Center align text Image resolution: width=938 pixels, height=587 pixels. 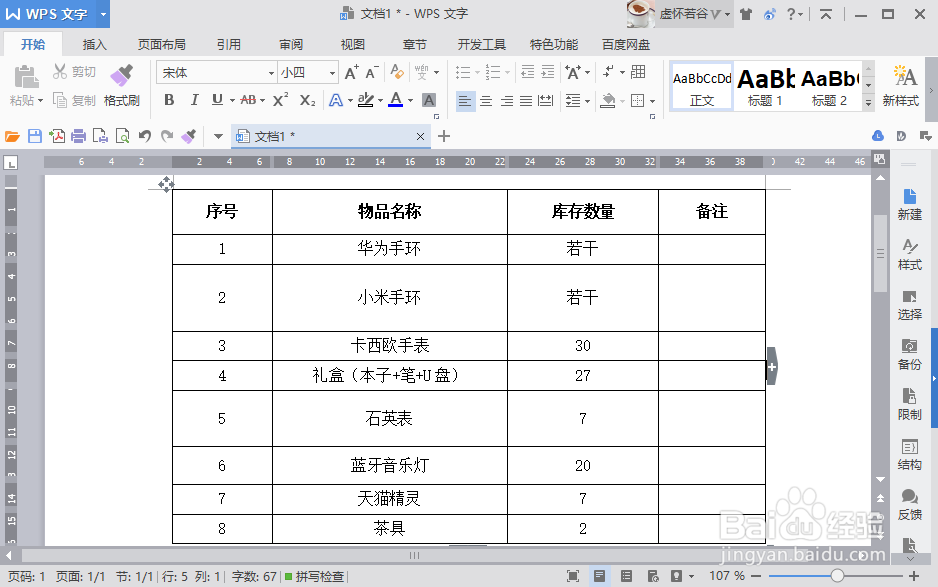(486, 101)
